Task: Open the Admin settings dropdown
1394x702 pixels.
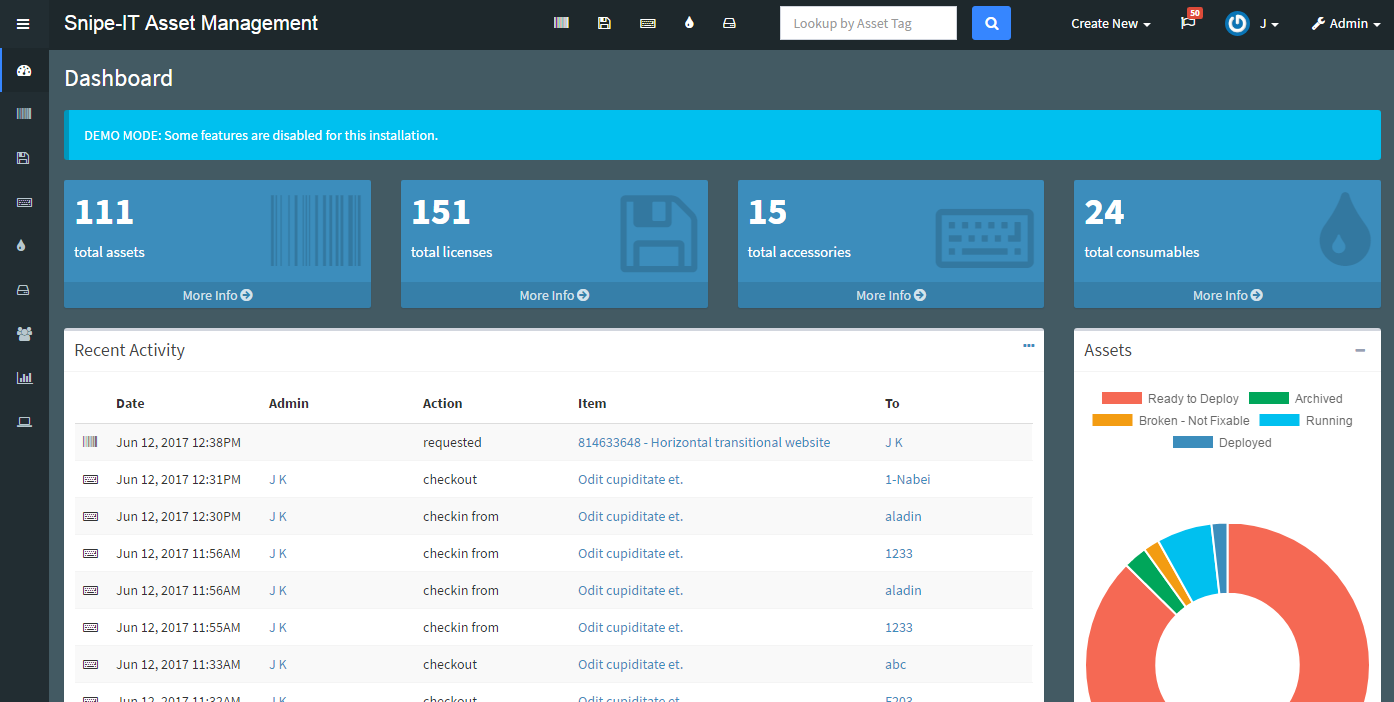Action: point(1345,23)
